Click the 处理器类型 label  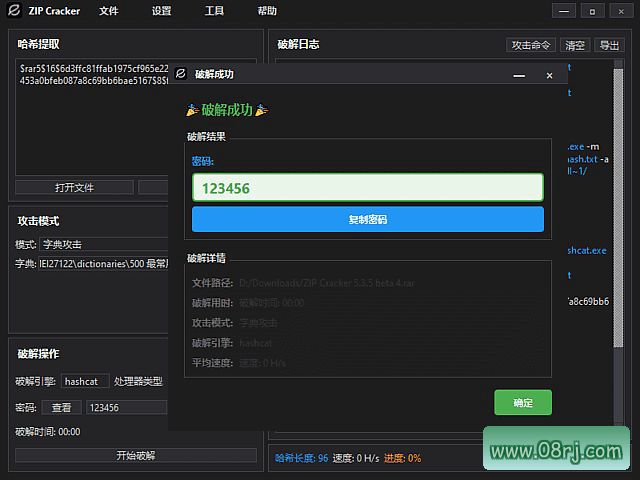138,381
